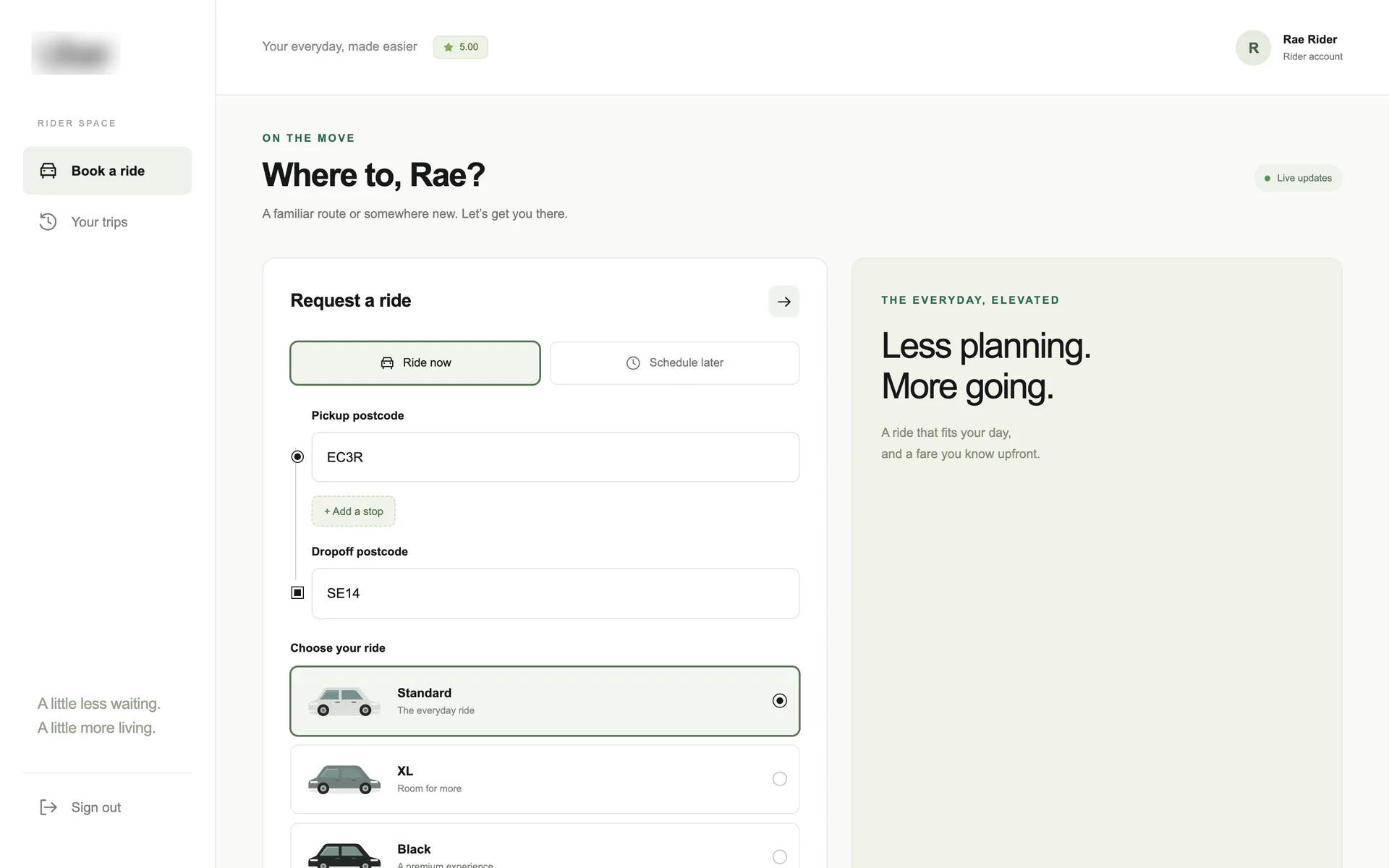
Task: Click 'The everyday ride' description
Action: tap(436, 710)
